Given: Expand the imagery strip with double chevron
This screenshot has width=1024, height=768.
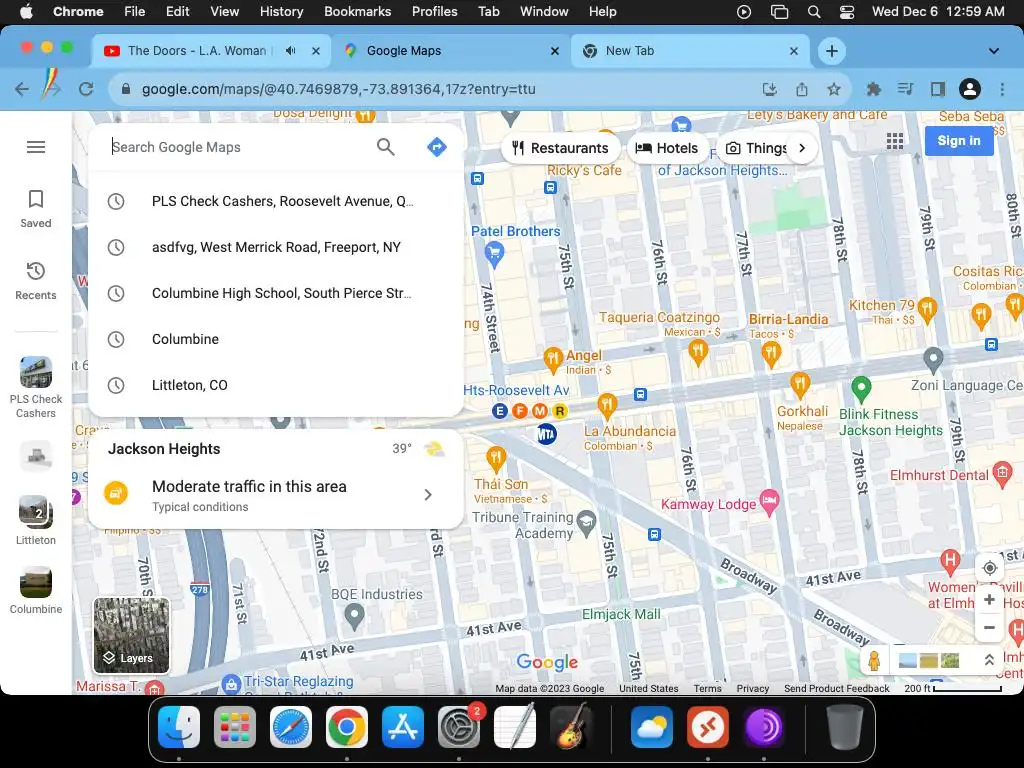Looking at the screenshot, I should [x=989, y=660].
